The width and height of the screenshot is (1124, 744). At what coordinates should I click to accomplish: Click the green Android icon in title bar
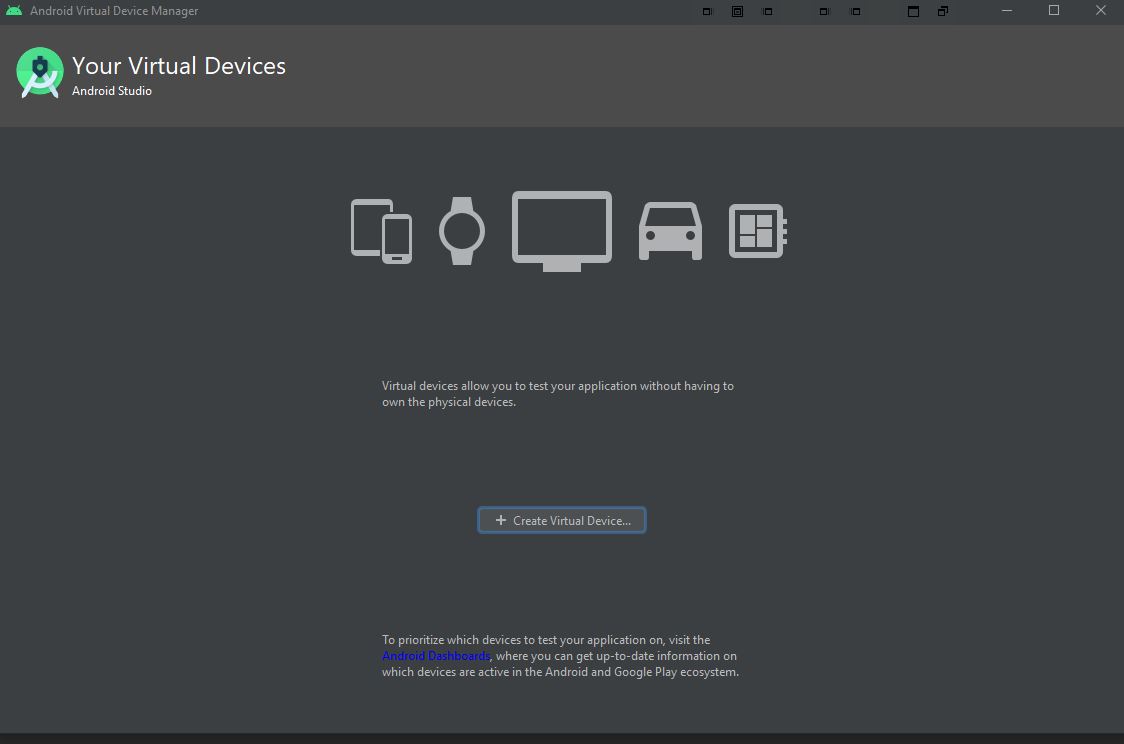pos(14,11)
